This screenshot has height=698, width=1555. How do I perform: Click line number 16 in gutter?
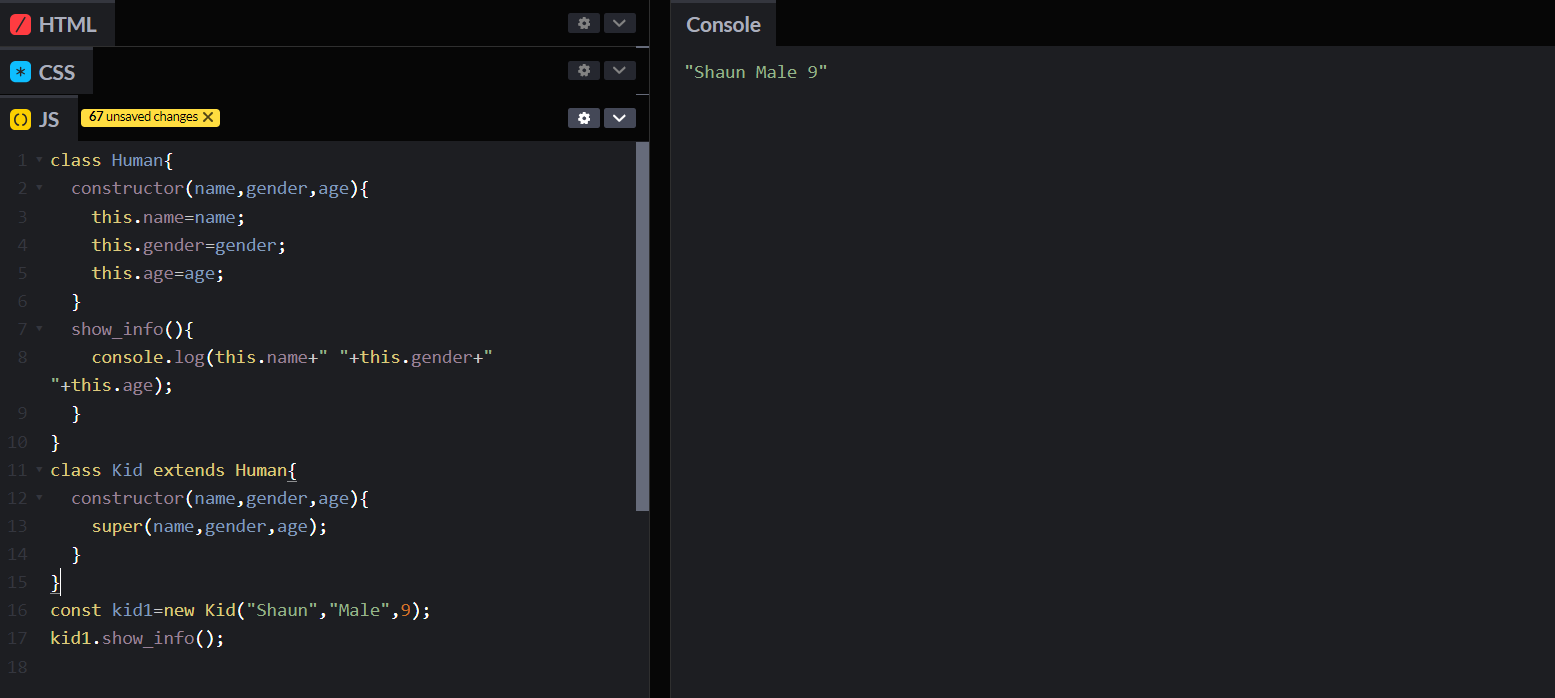click(x=17, y=610)
